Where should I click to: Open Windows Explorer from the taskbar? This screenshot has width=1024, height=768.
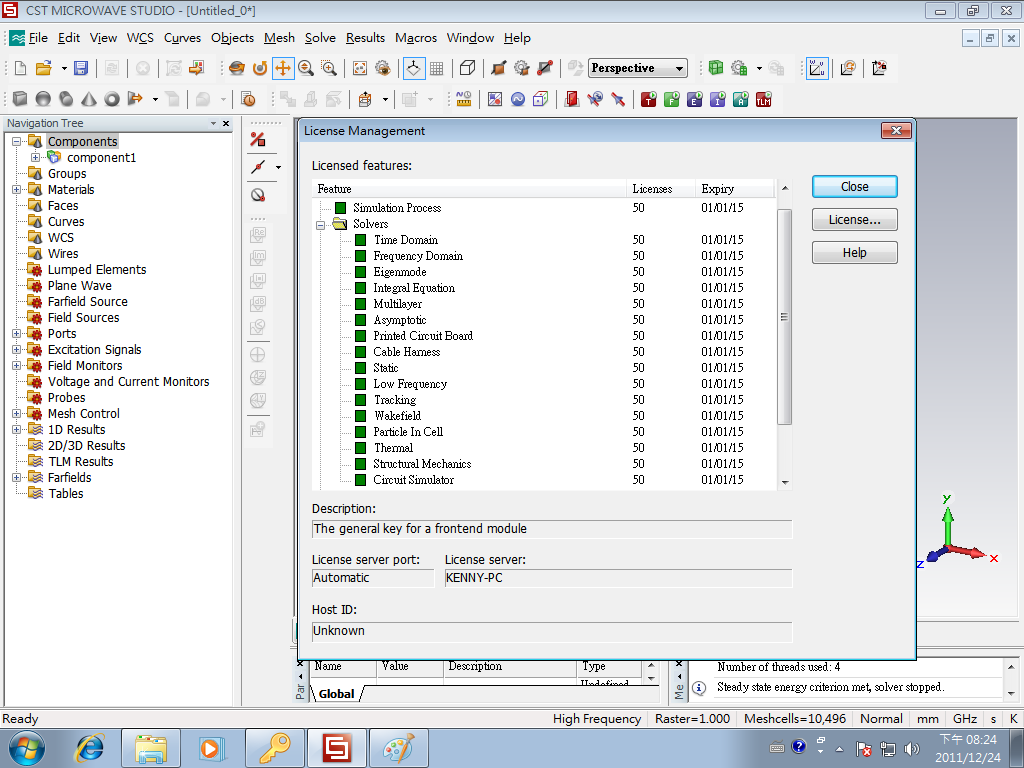click(x=150, y=748)
